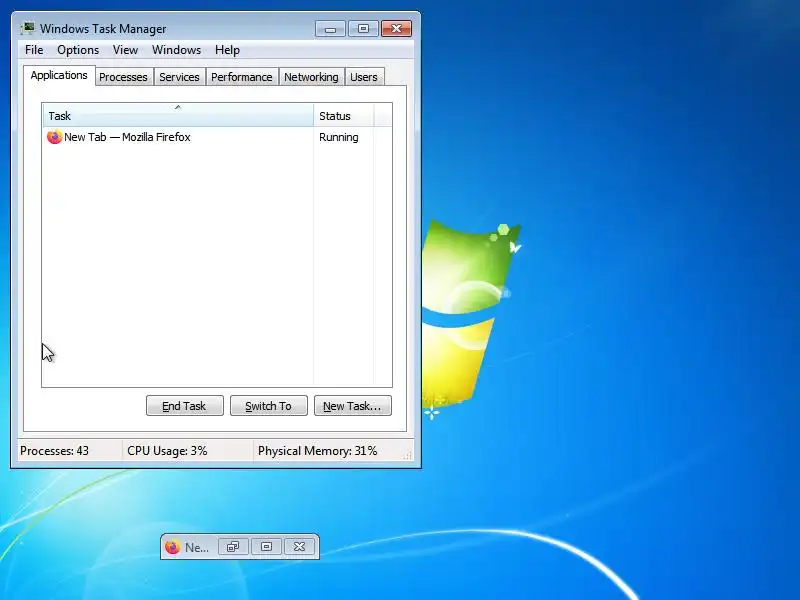The image size is (800, 600).
Task: Restore the minimized Firefox window
Action: (233, 547)
